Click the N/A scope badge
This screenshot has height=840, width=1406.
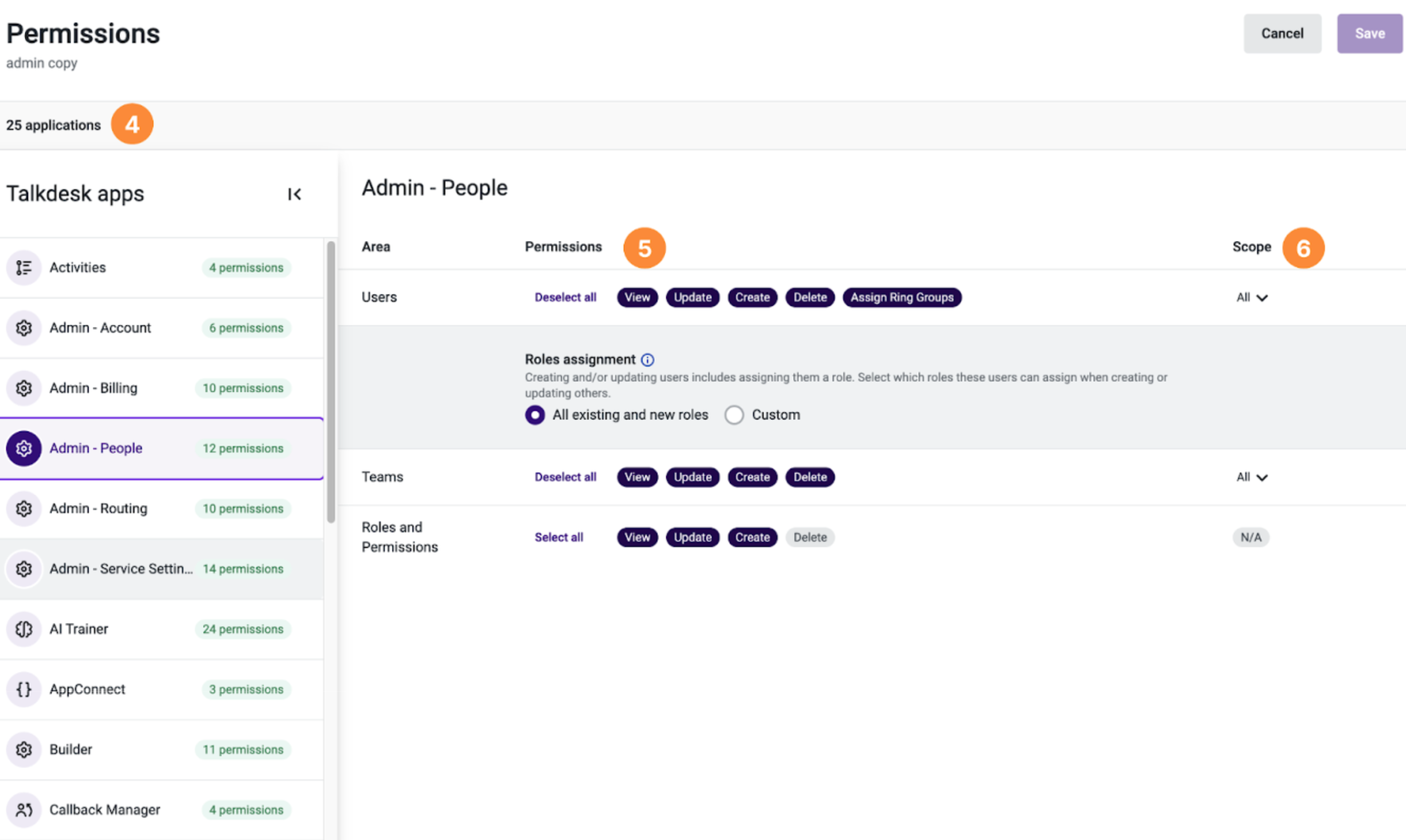1250,537
